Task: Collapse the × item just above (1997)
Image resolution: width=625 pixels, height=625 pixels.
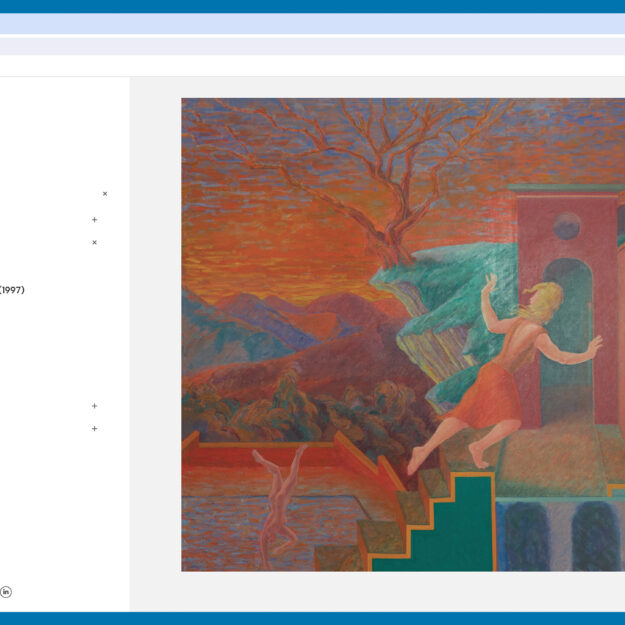Action: click(x=95, y=242)
